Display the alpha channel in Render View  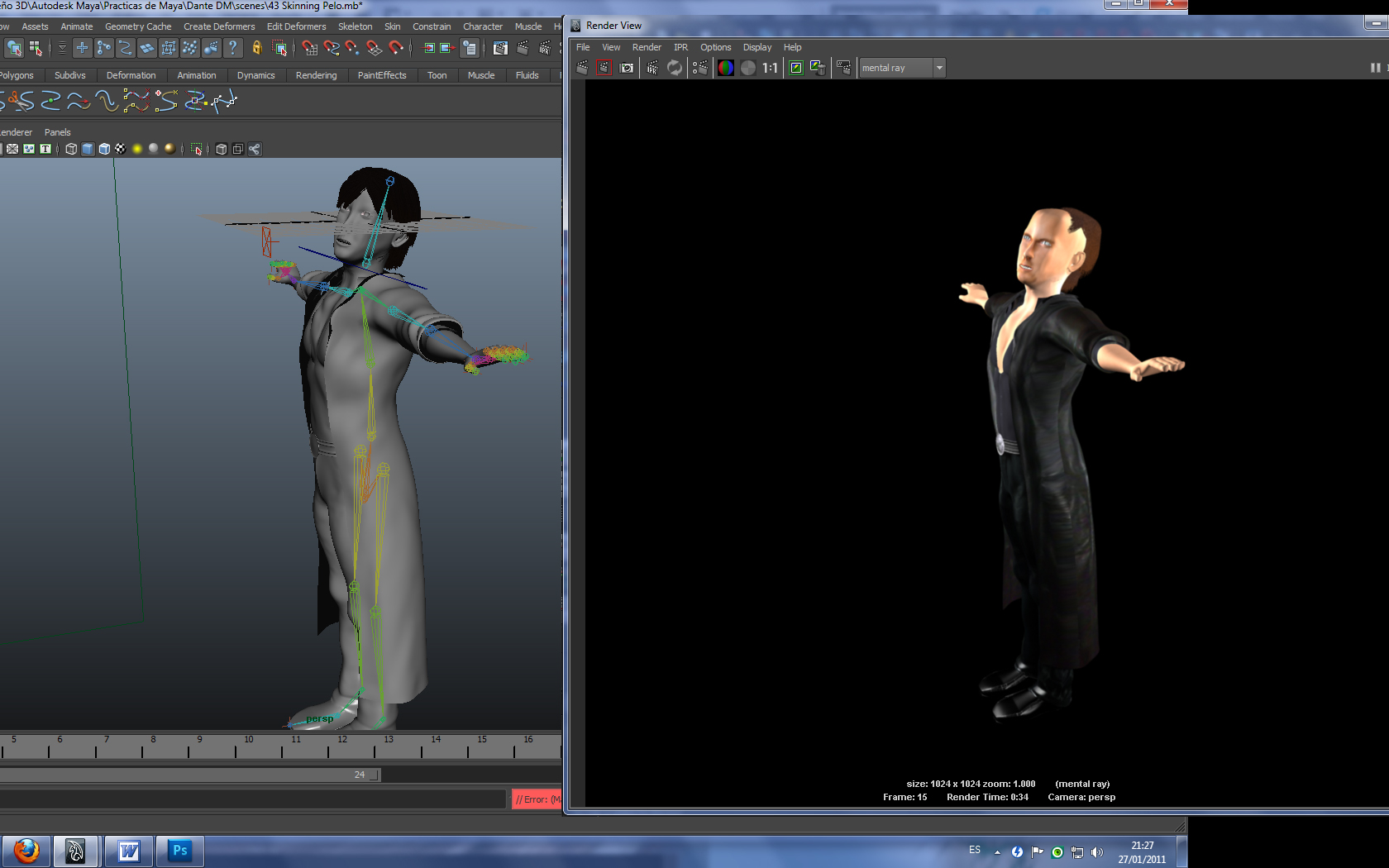tap(748, 68)
